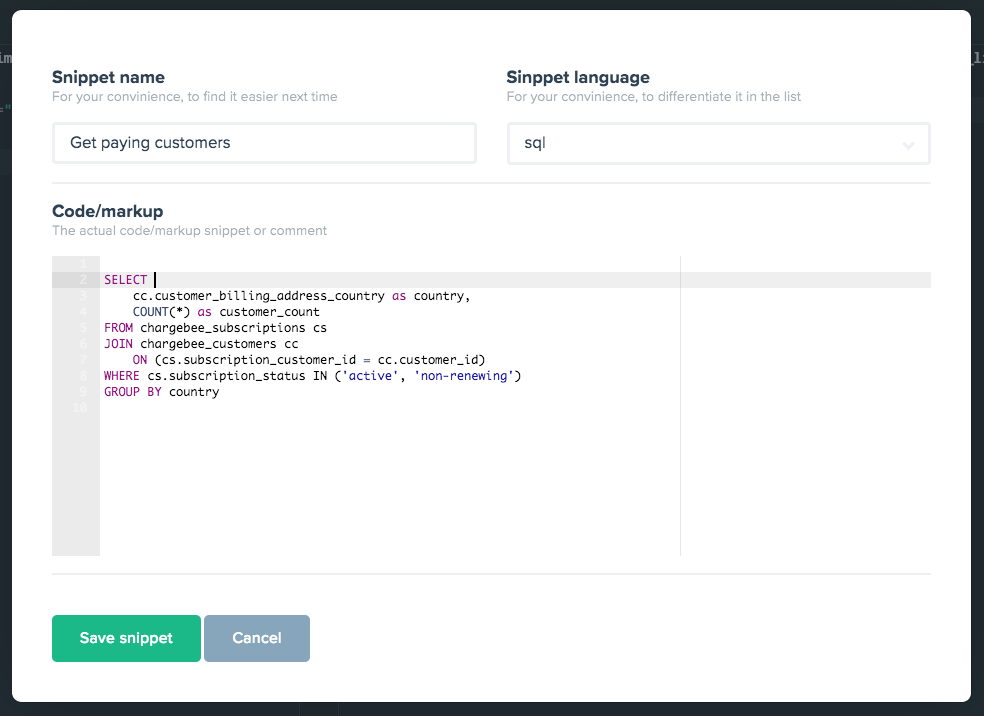Click the Cancel button
Screen dimensions: 984x716
(257, 638)
